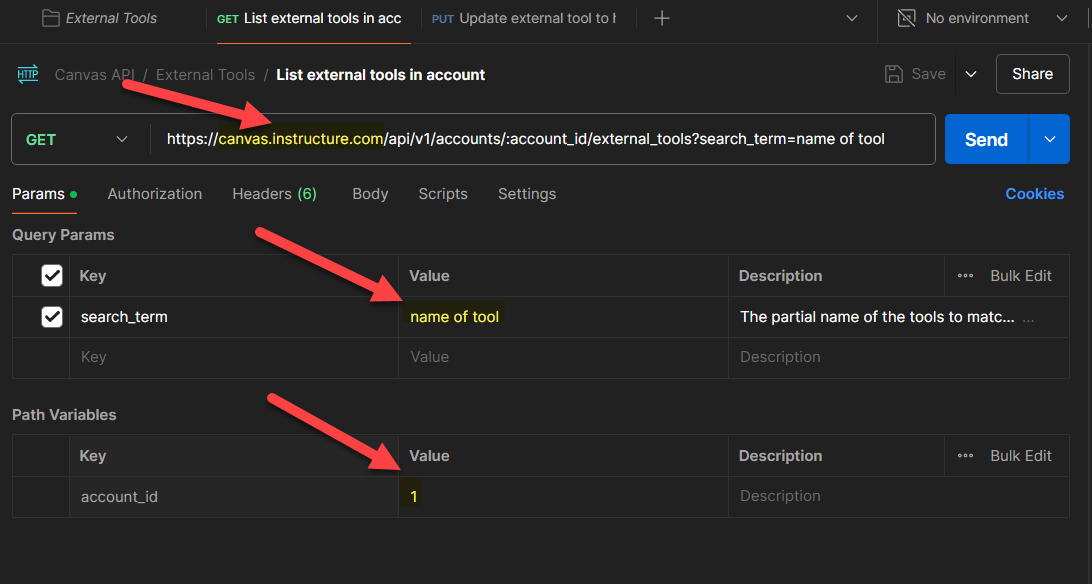Click the HTTP icon beside the Canvas API breadcrumb
Screen dimensions: 1092x584
28,73
